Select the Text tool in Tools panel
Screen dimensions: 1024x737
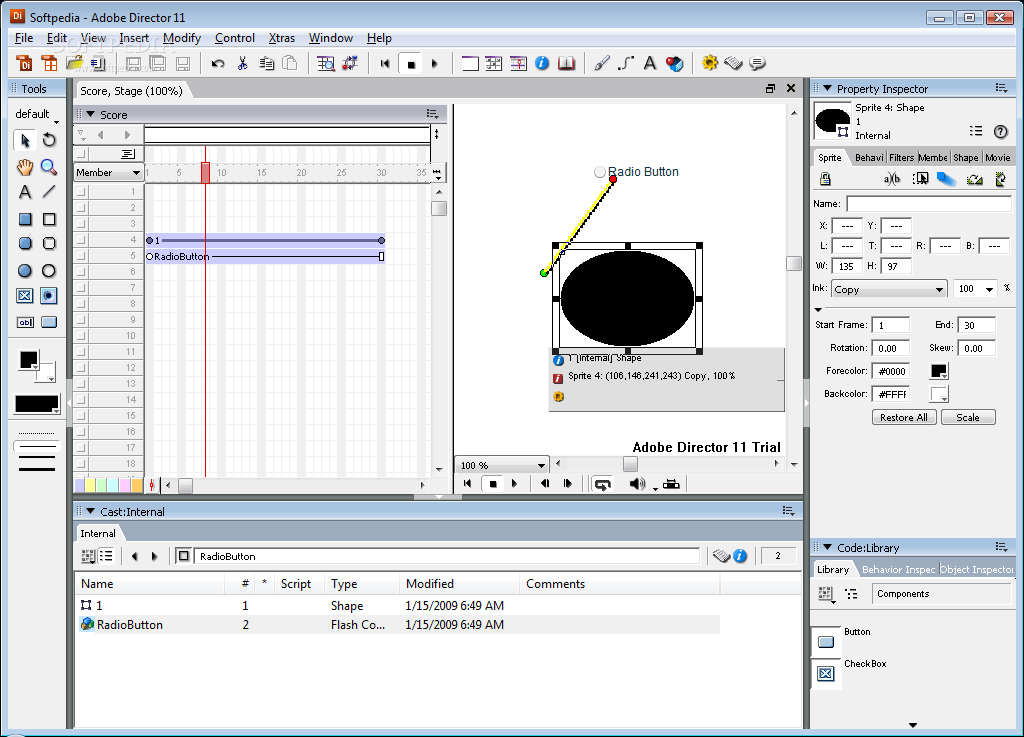click(25, 192)
